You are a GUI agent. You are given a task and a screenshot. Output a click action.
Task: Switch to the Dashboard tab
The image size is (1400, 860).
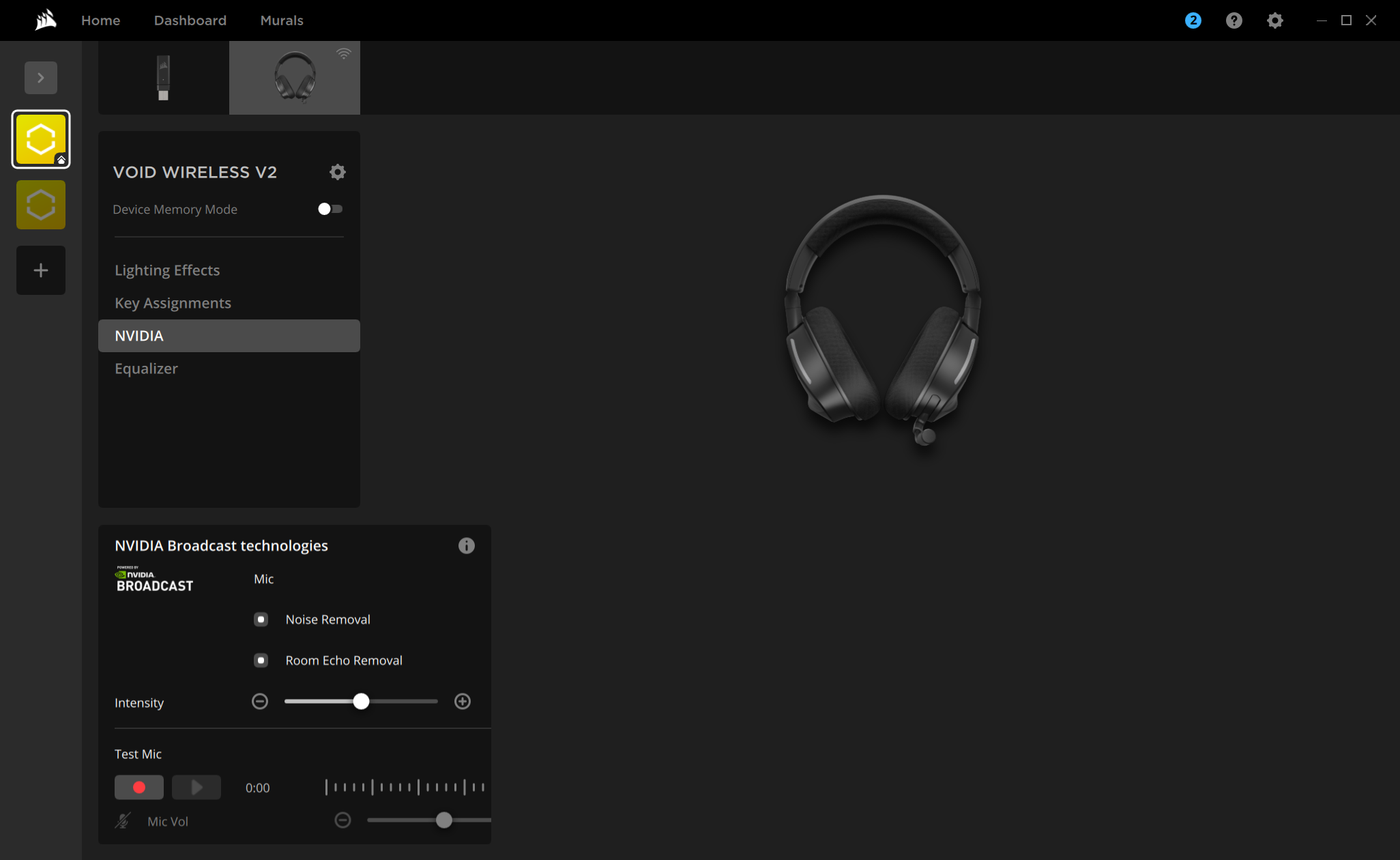click(190, 20)
